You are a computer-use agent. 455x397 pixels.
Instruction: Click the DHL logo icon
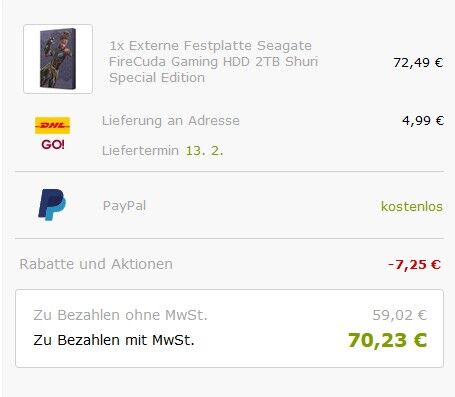point(53,125)
